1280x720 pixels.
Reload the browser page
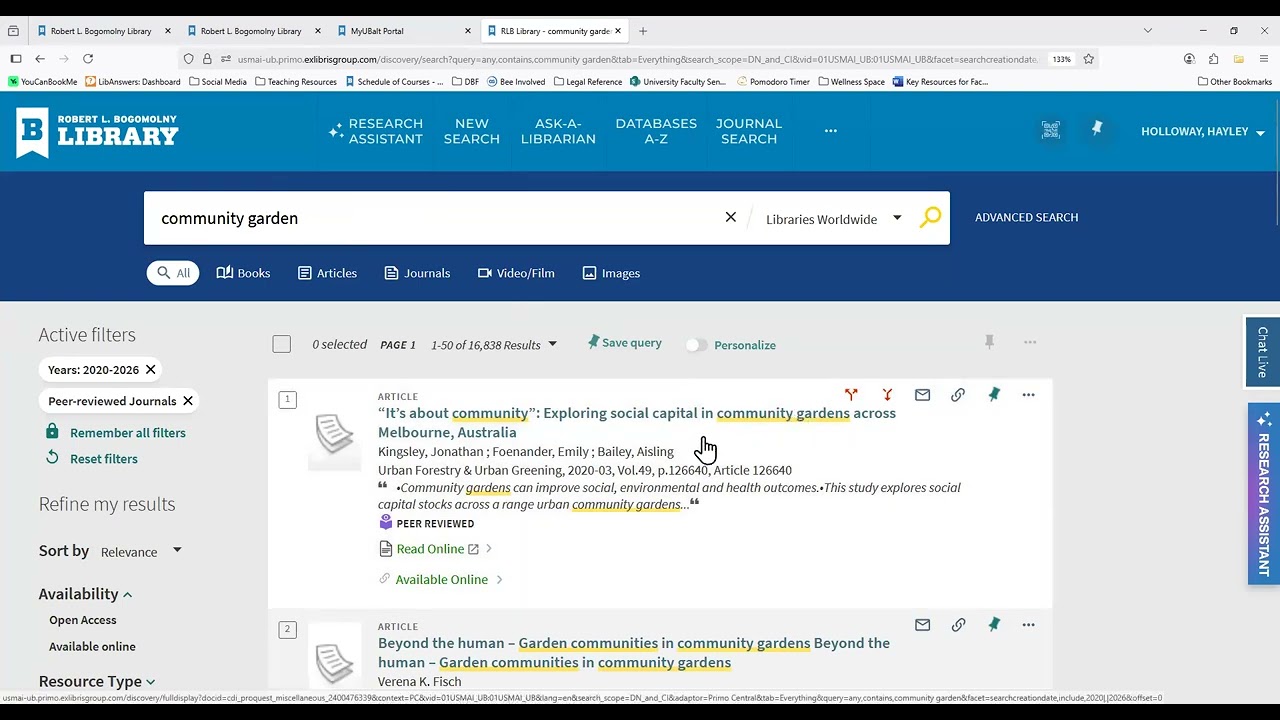pyautogui.click(x=88, y=59)
